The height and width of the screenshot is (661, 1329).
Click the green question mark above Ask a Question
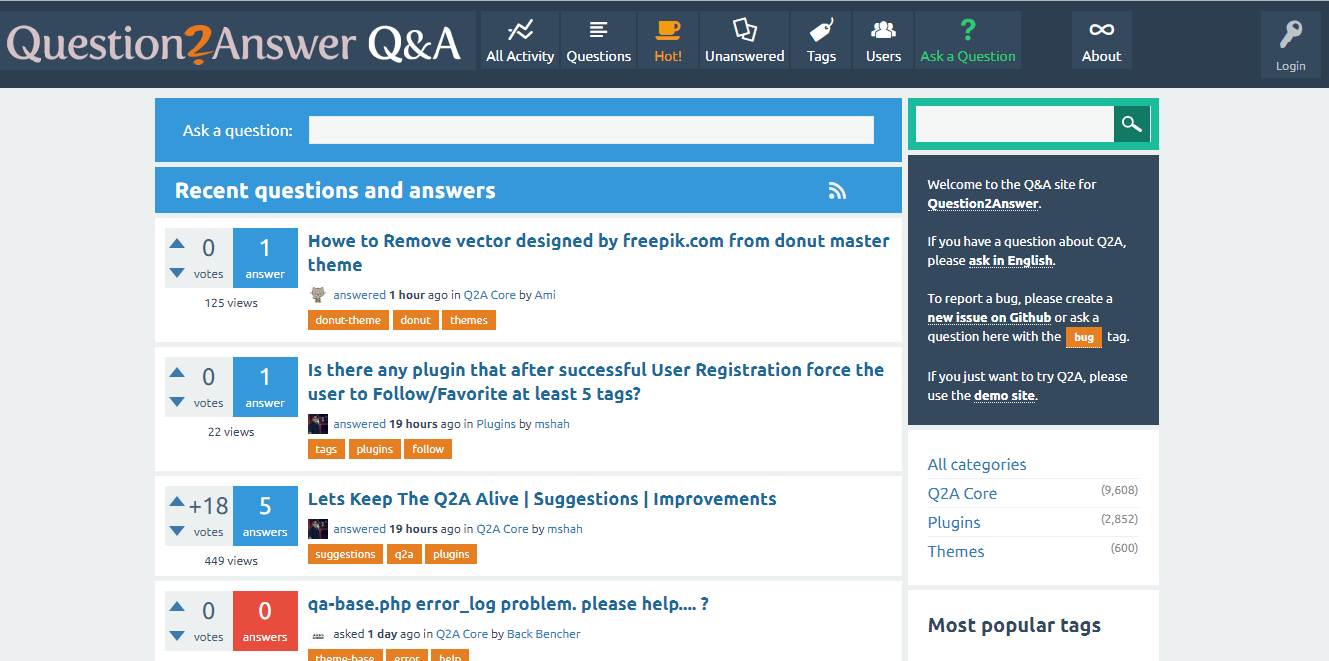point(967,28)
